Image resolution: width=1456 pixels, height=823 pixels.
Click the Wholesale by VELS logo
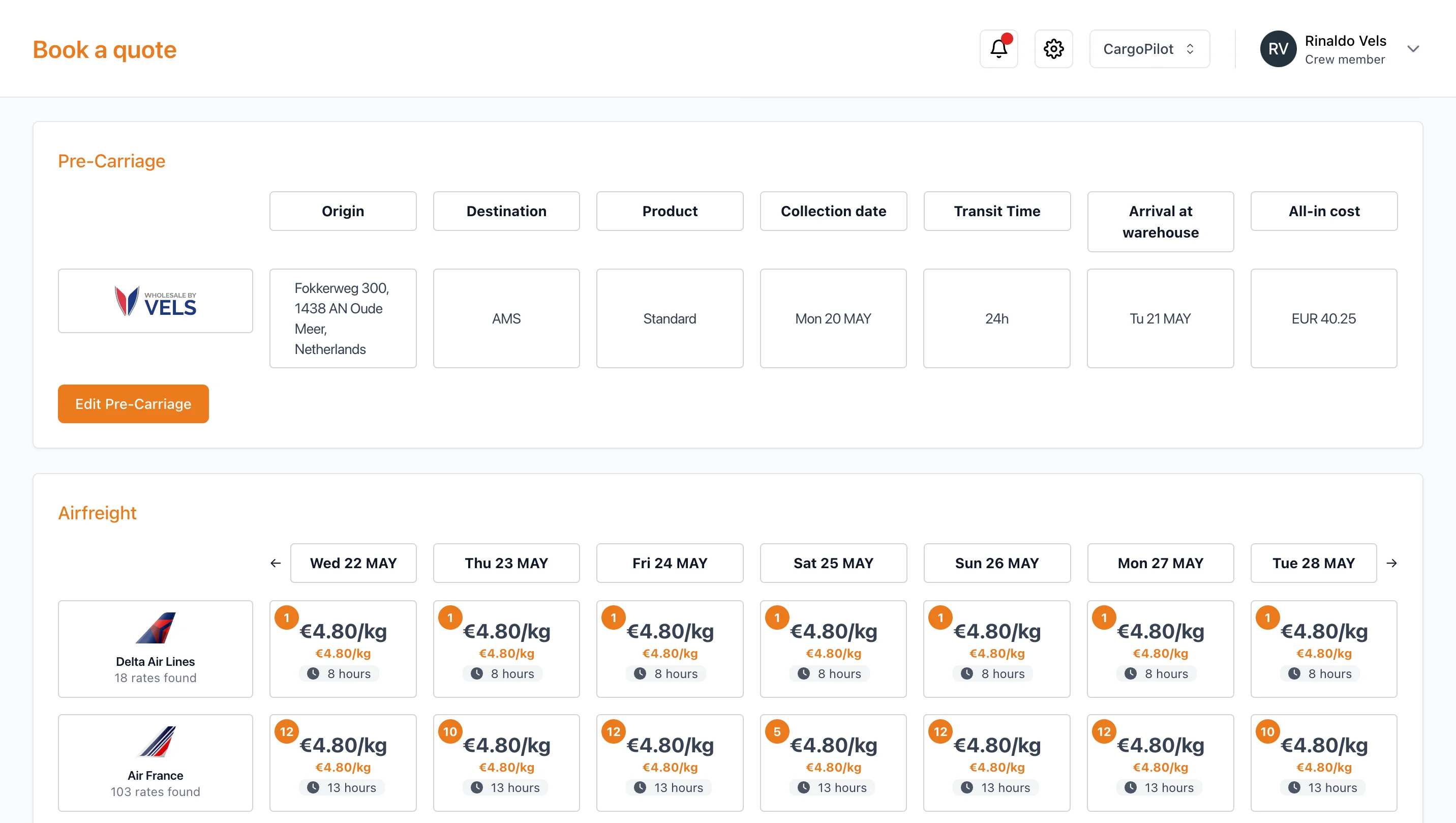tap(156, 301)
